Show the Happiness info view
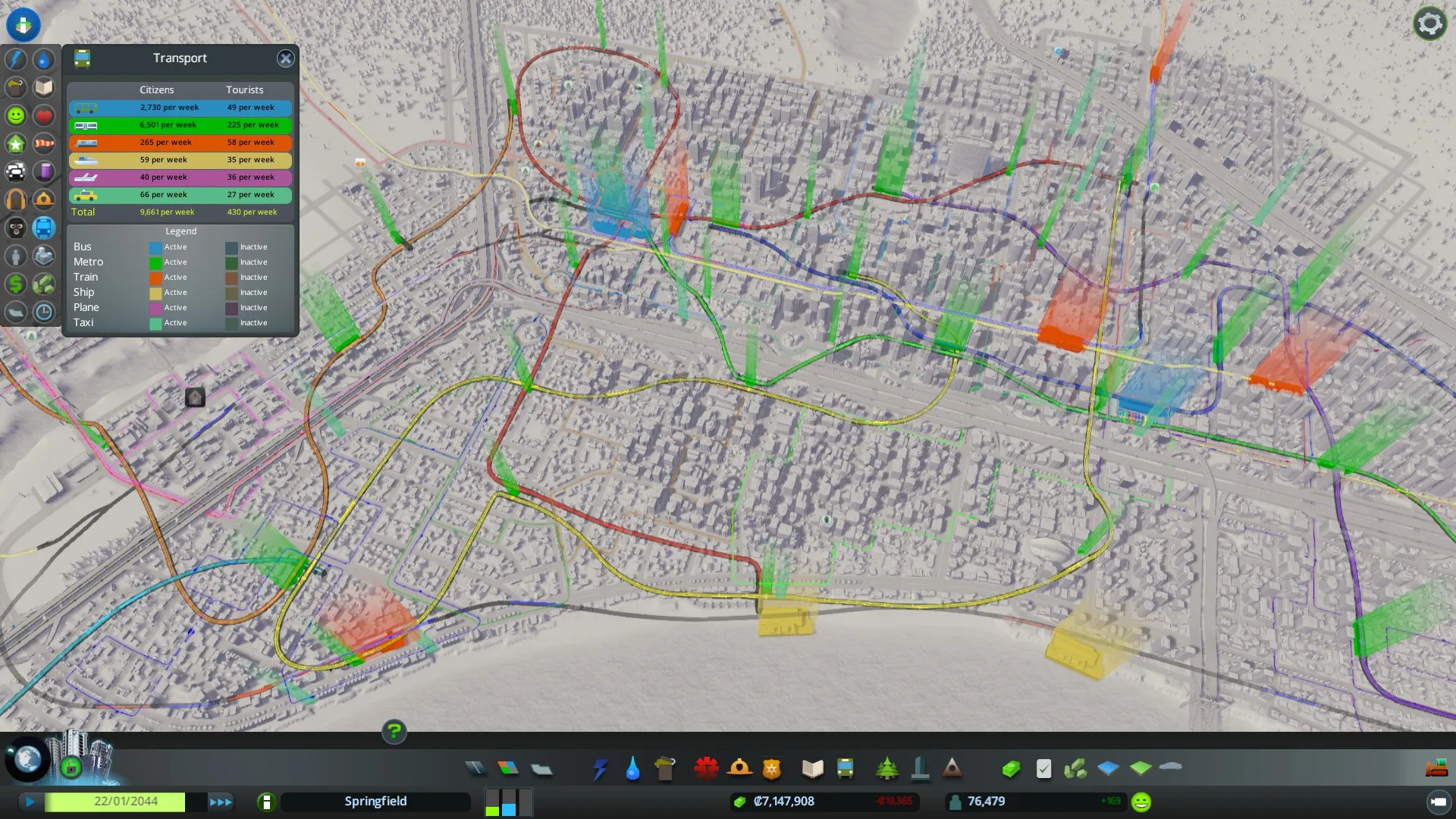The height and width of the screenshot is (819, 1456). [x=16, y=115]
